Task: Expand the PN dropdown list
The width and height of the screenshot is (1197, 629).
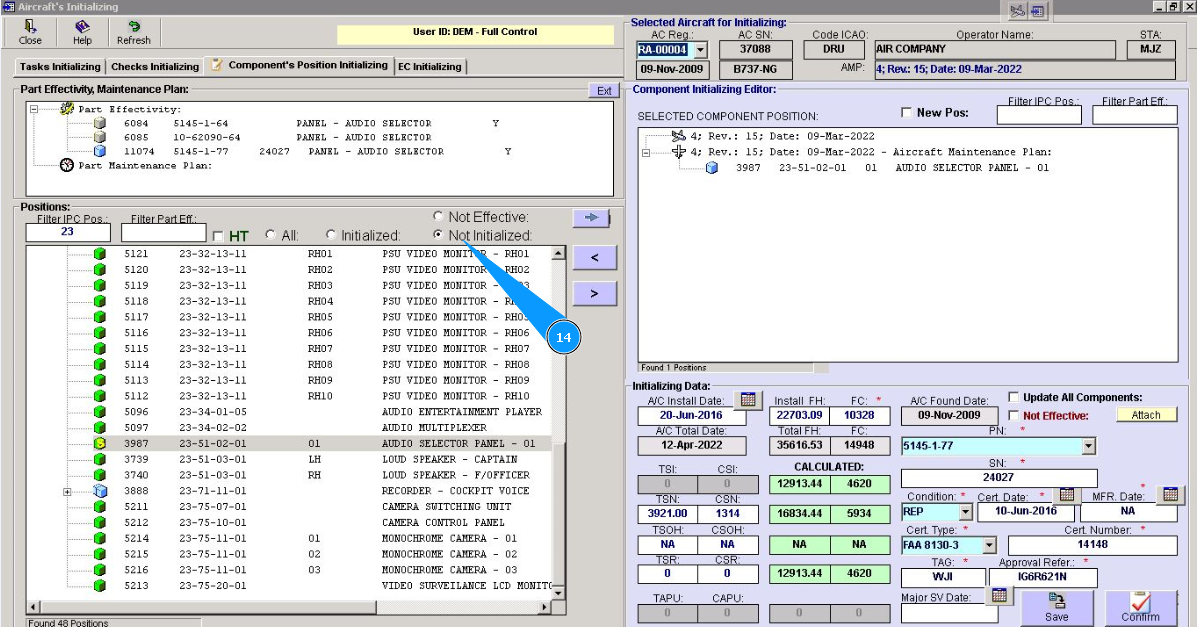Action: pyautogui.click(x=1088, y=446)
